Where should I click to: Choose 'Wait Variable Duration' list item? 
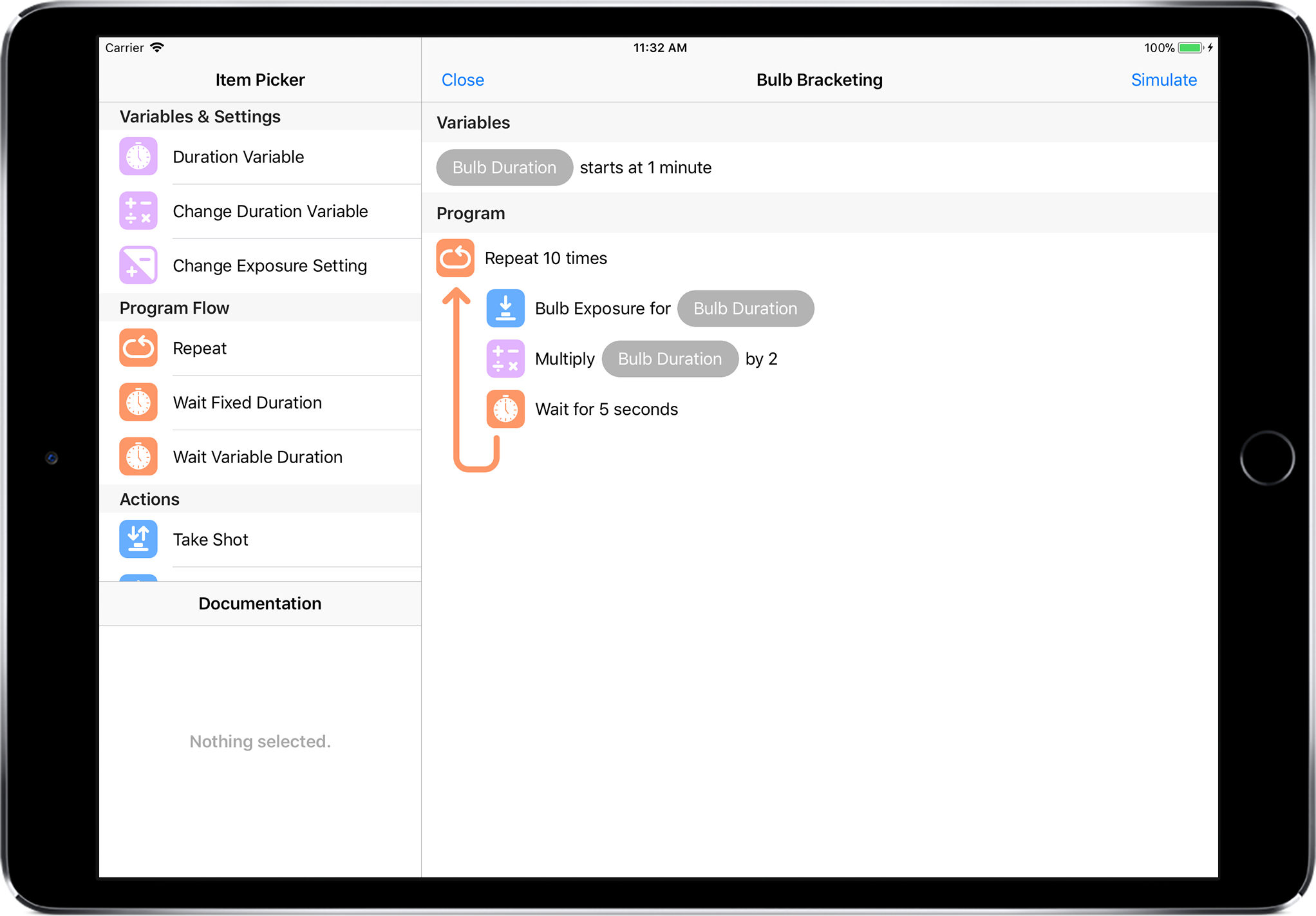pos(260,457)
